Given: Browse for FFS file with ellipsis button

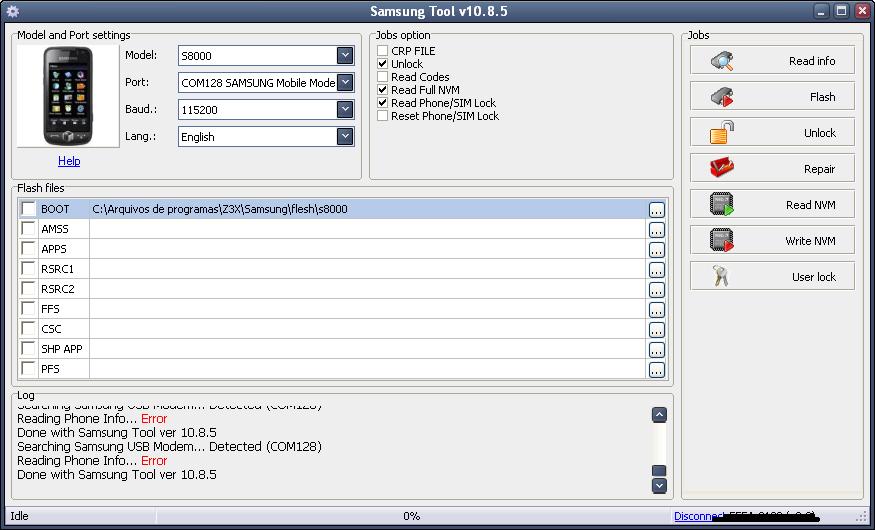Looking at the screenshot, I should 657,310.
